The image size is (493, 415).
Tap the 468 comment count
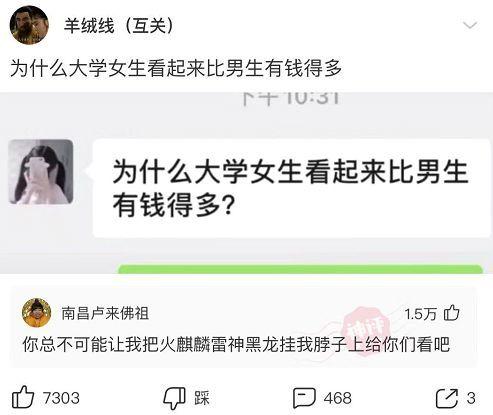click(337, 398)
